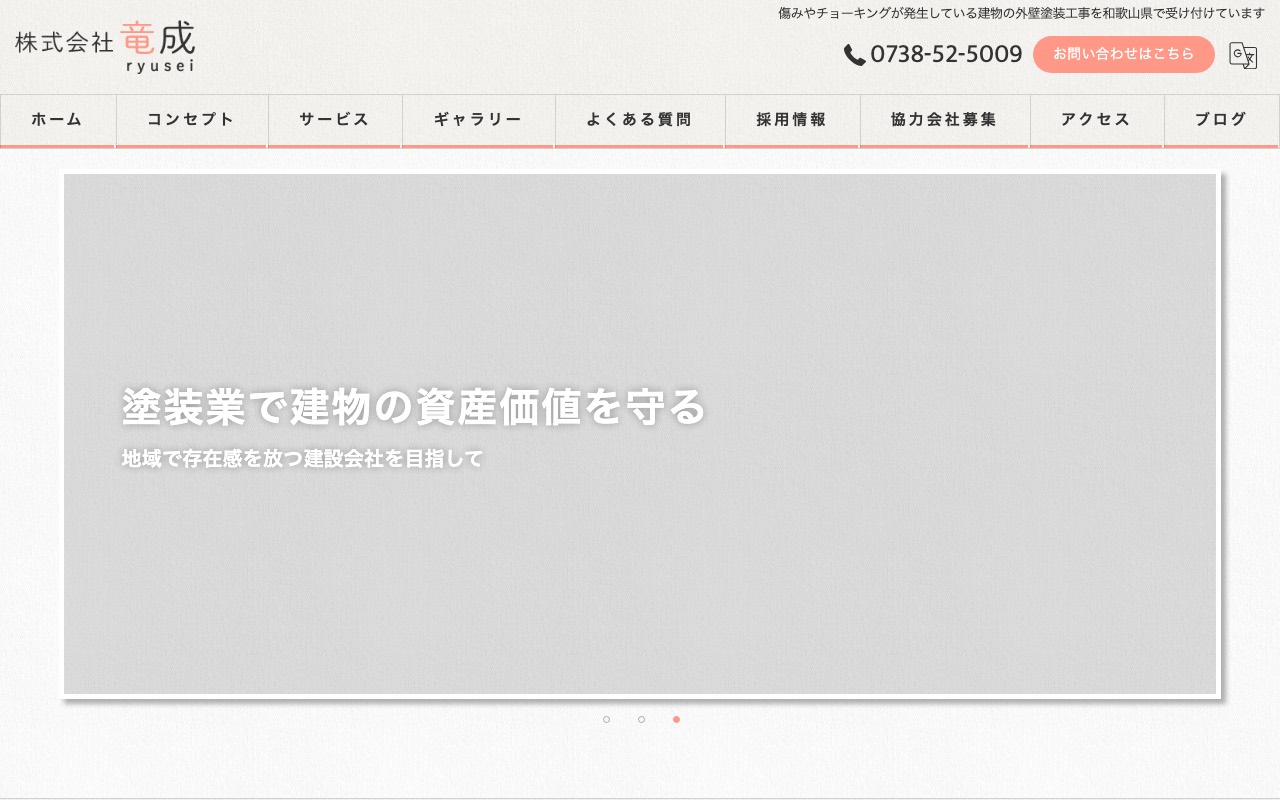
Task: Open よくある質問 in navigation
Action: point(640,120)
